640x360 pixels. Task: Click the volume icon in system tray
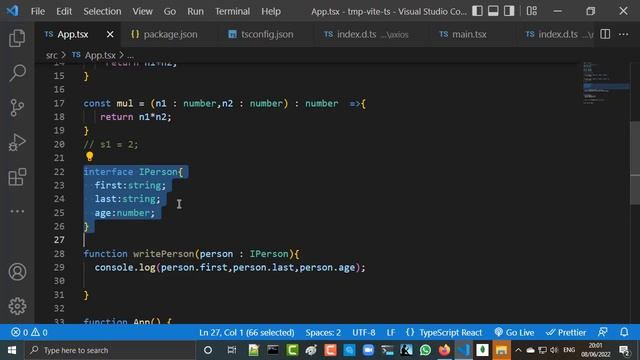click(x=554, y=350)
